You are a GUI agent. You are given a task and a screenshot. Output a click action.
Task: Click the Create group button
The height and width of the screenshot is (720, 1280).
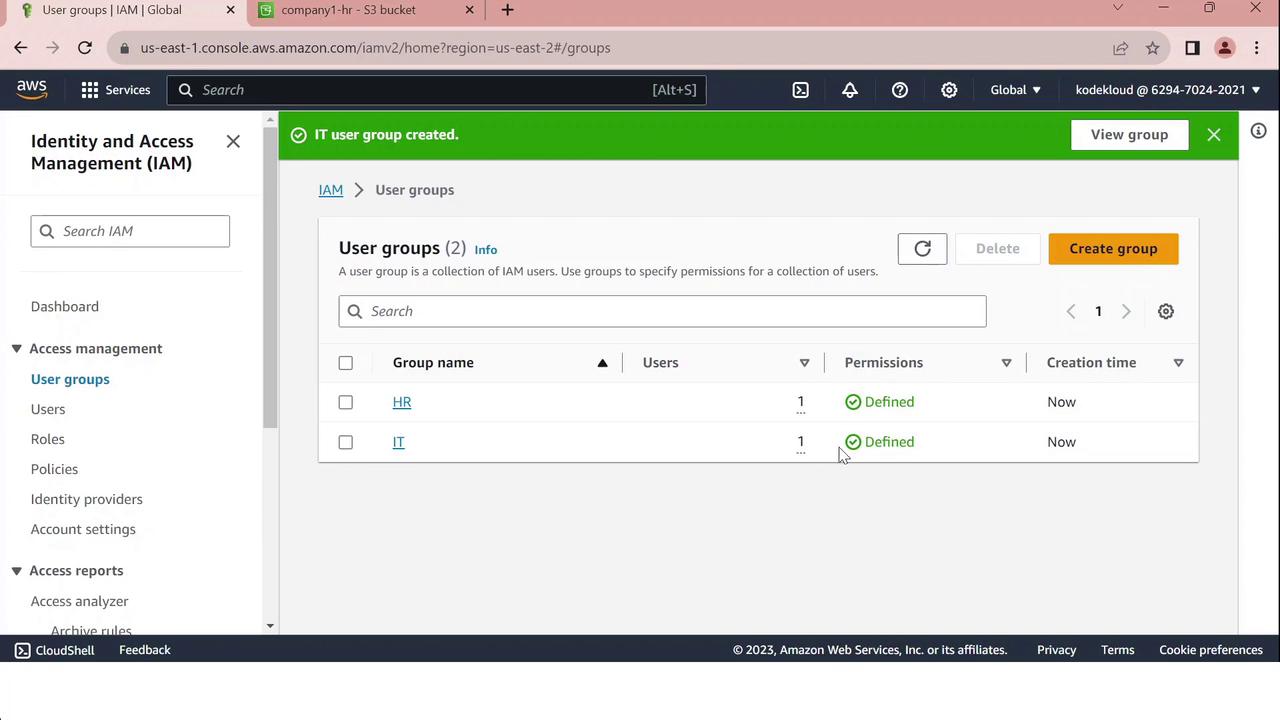[1113, 249]
